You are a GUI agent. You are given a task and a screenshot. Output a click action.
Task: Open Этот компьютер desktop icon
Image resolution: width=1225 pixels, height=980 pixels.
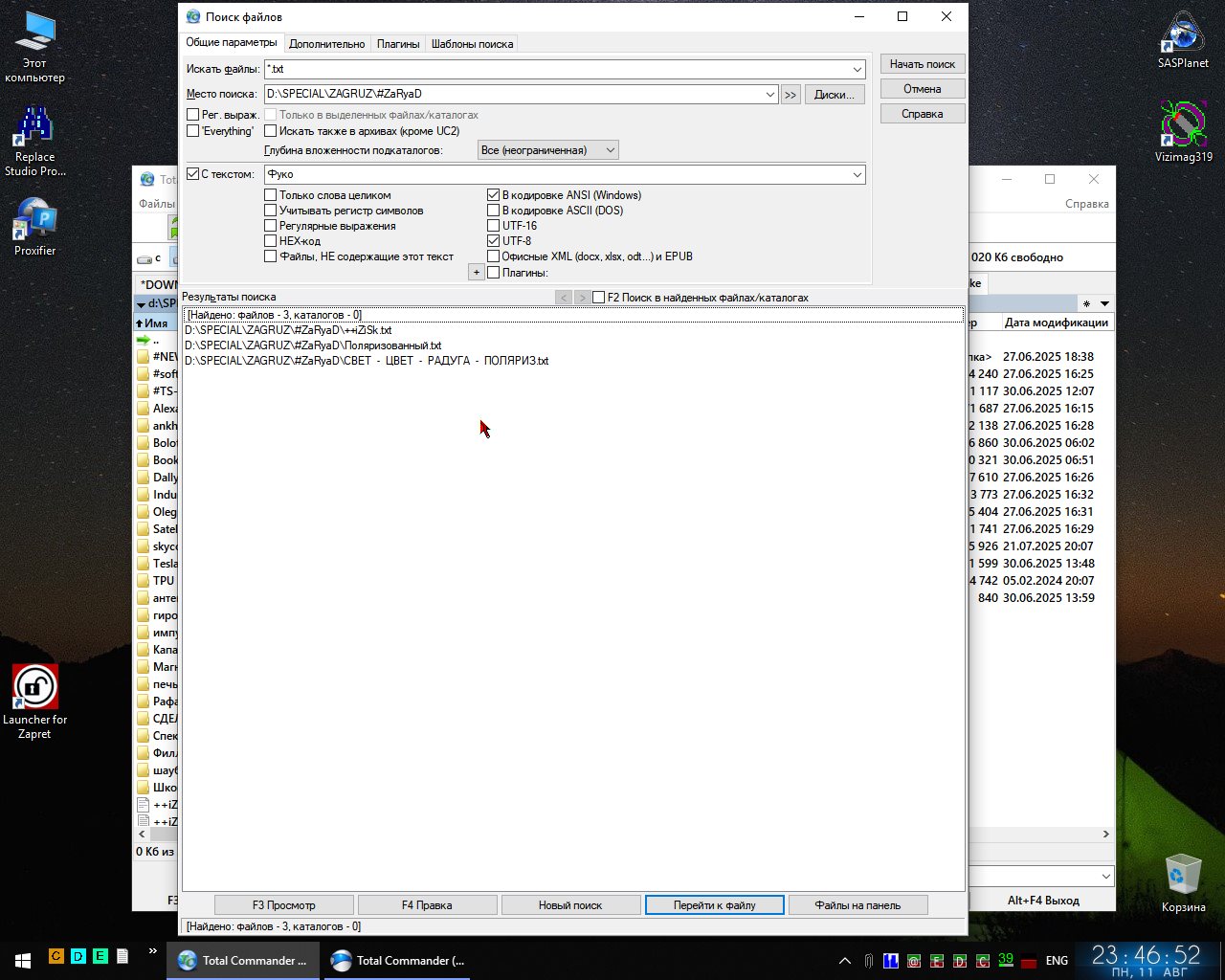click(x=34, y=38)
